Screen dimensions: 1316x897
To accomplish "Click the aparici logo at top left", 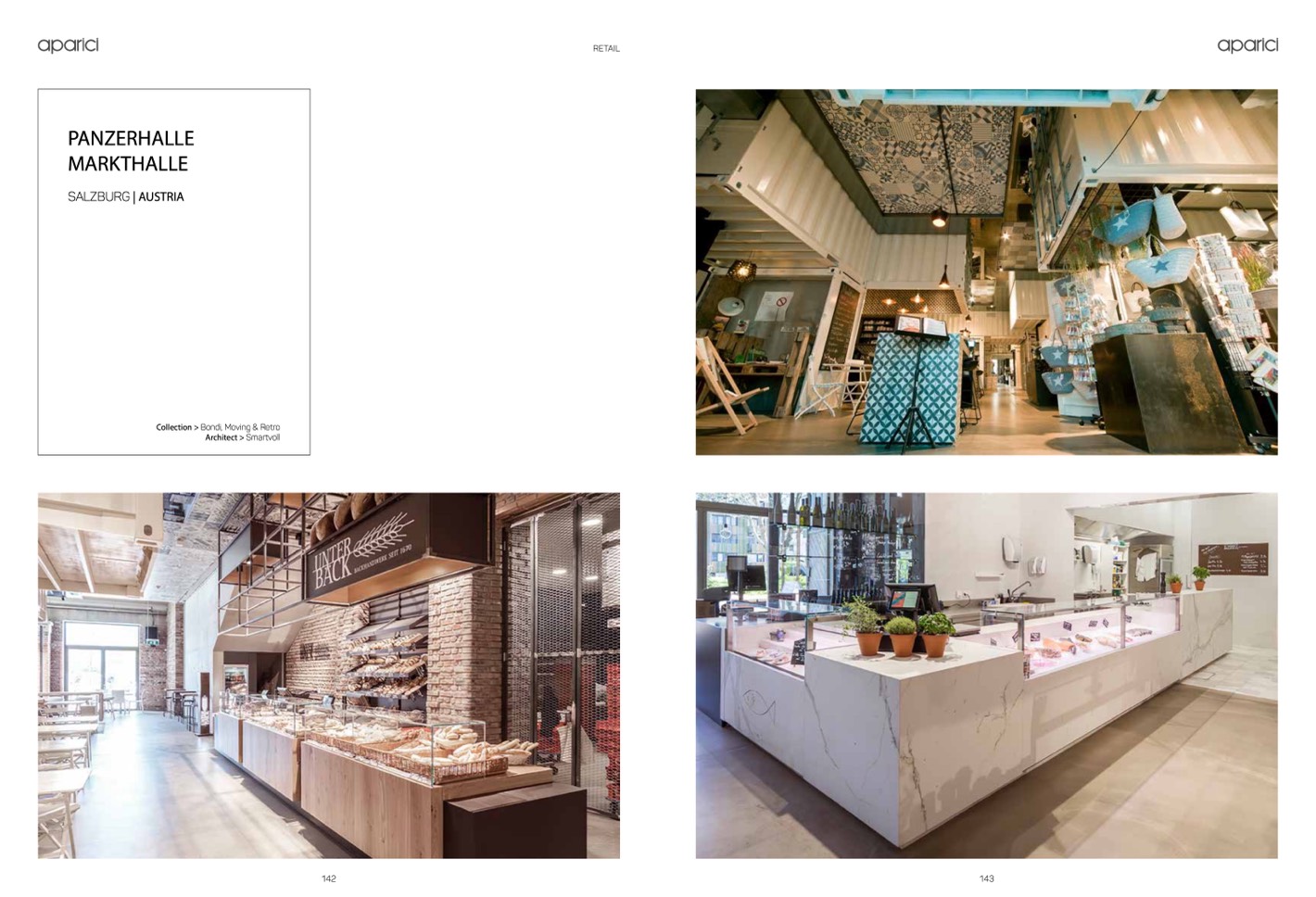I will click(68, 45).
